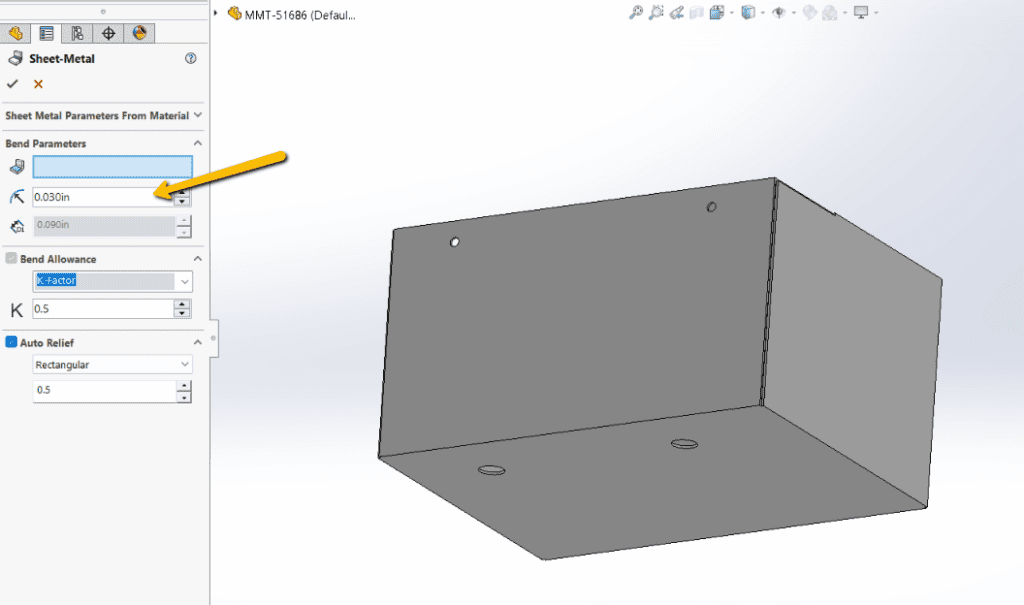The image size is (1024, 605).
Task: Activate the Rotate View tool
Action: click(x=675, y=9)
